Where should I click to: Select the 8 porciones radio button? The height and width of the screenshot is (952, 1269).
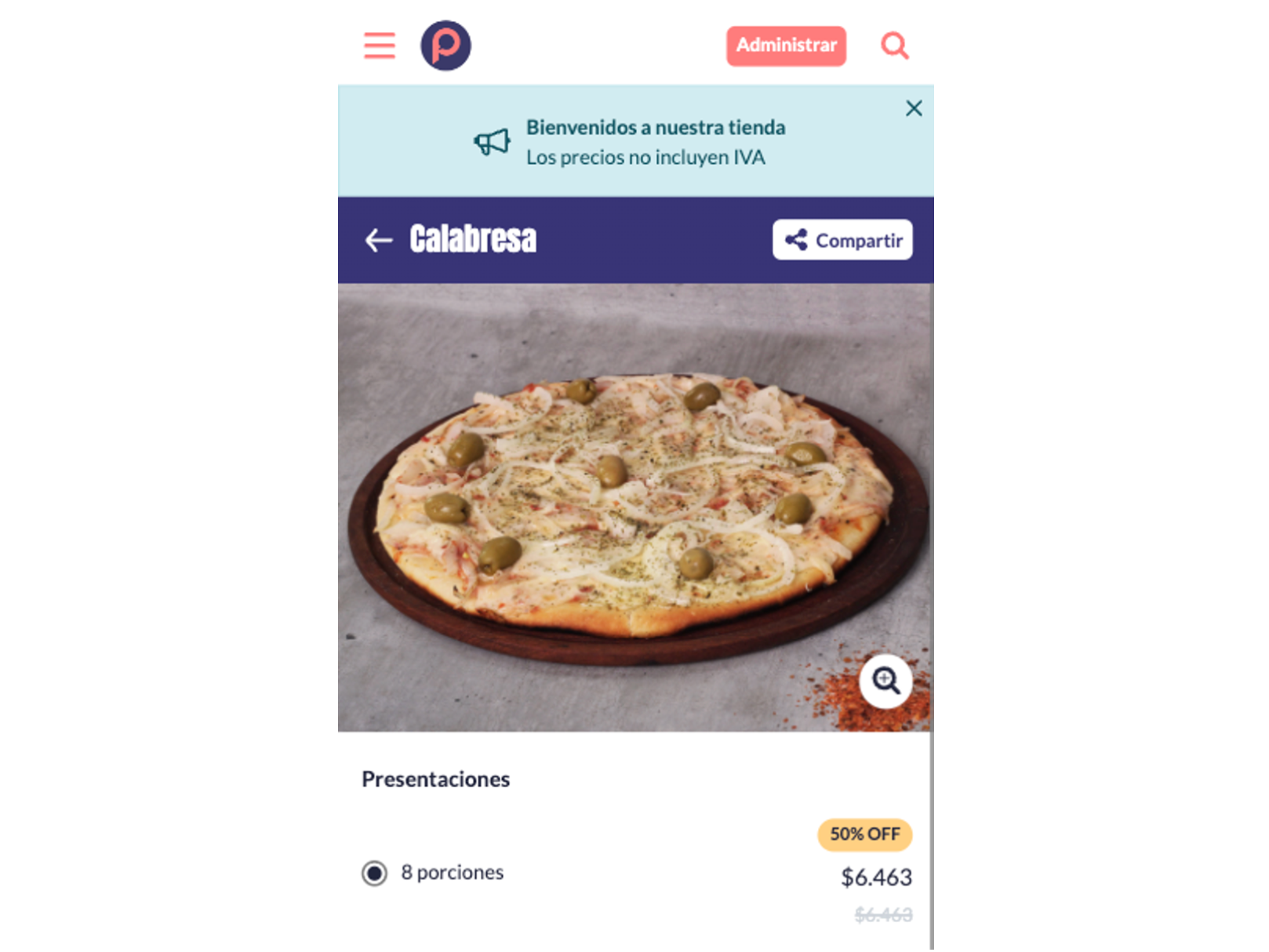374,873
